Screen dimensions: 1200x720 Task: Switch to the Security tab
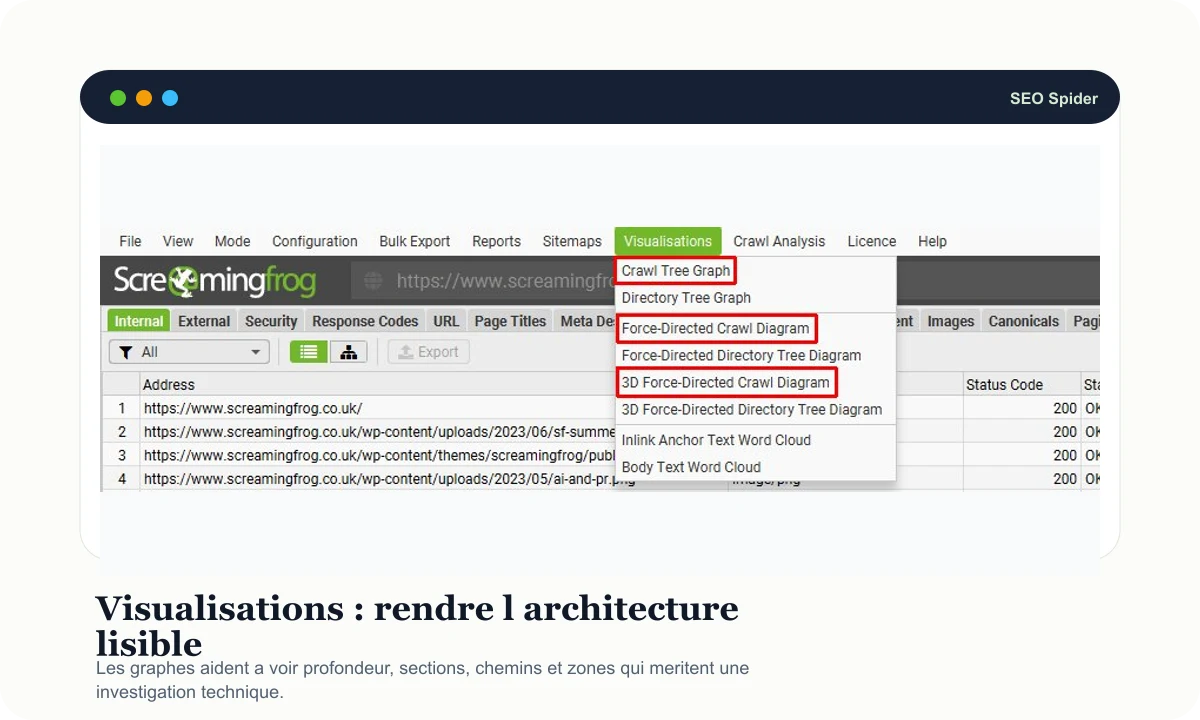point(271,321)
